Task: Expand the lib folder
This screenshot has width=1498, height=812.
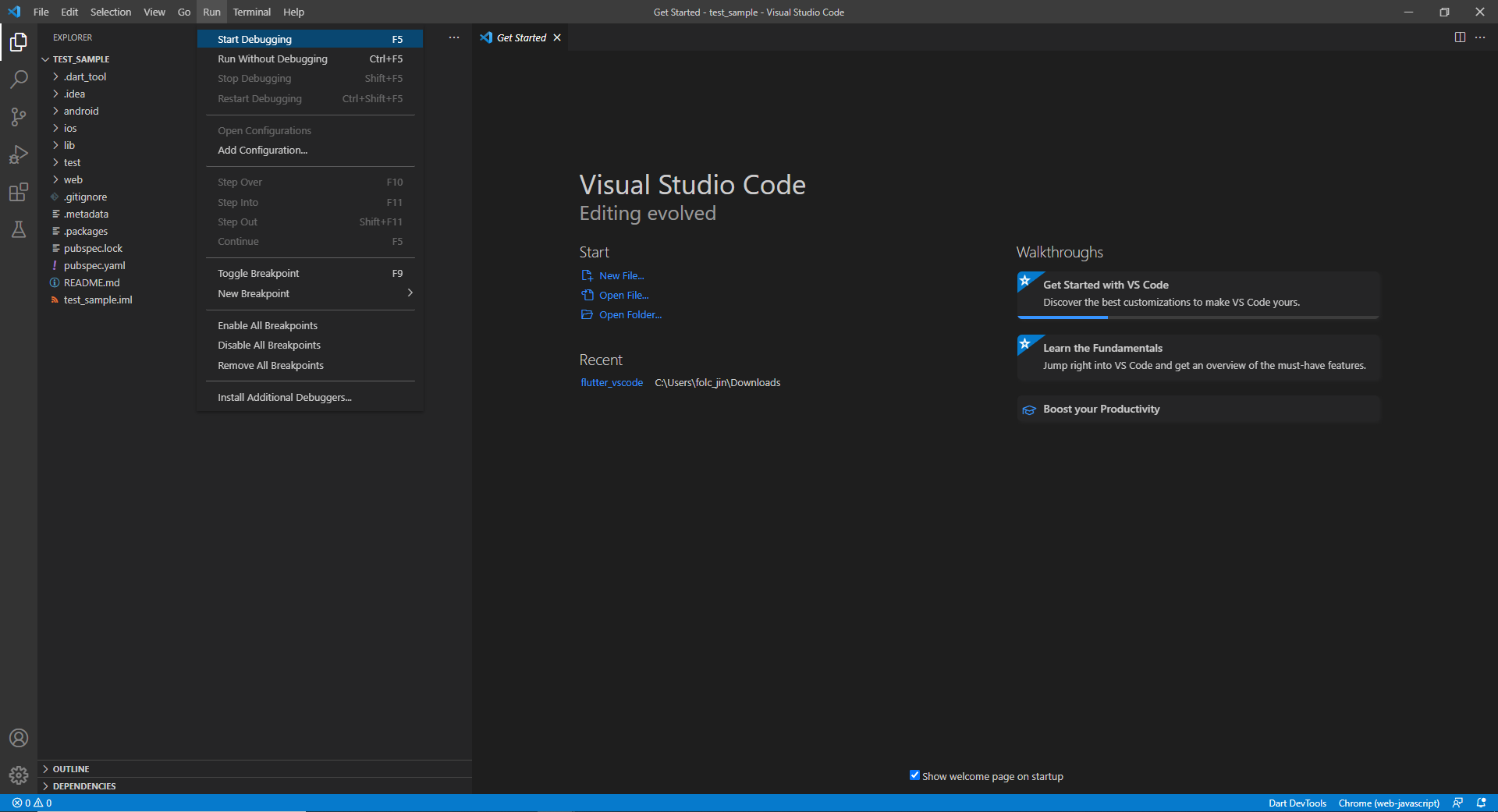Action: [55, 145]
